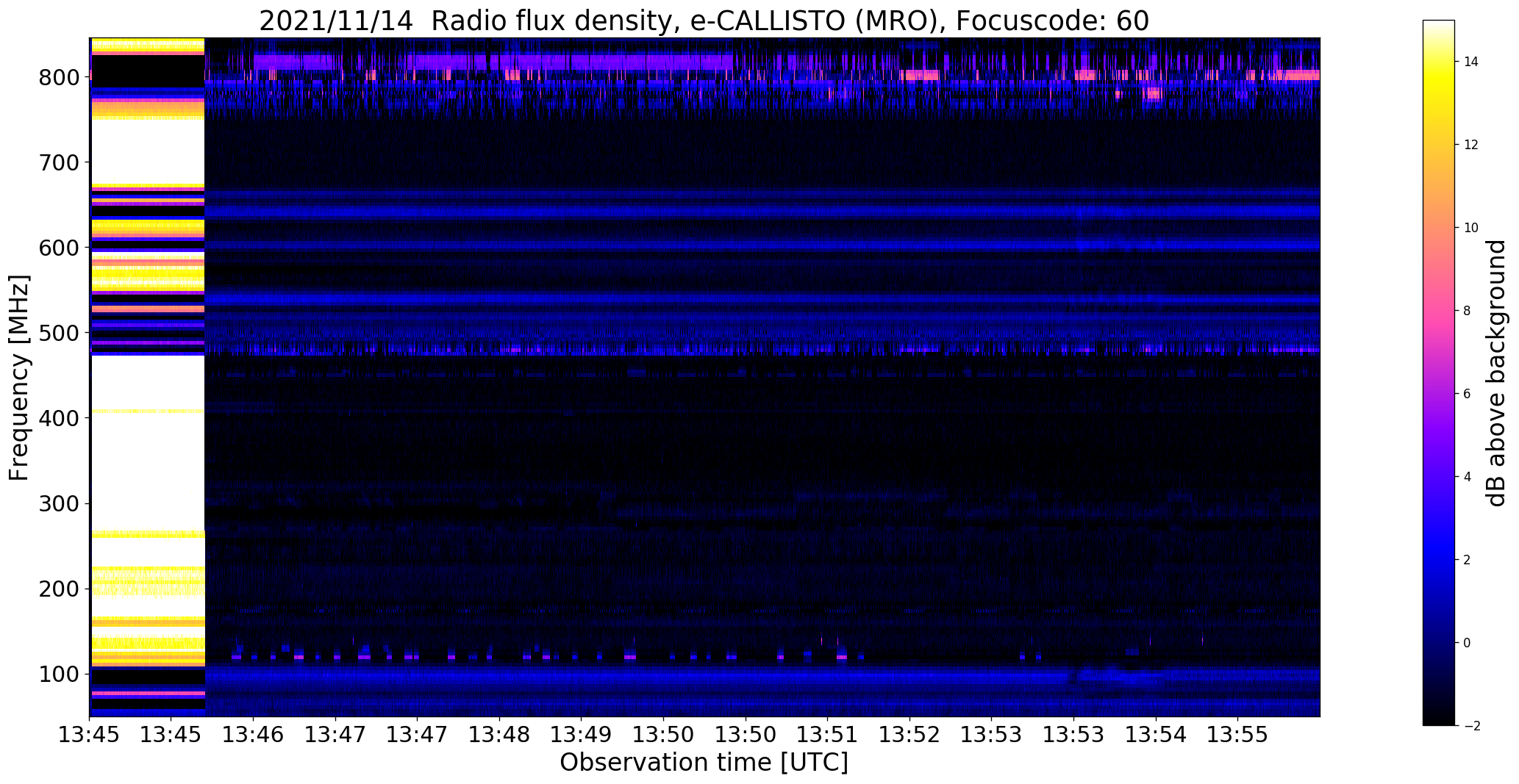Select the 300 frequency tick label
Screen dimensions: 1519x784
tap(58, 503)
